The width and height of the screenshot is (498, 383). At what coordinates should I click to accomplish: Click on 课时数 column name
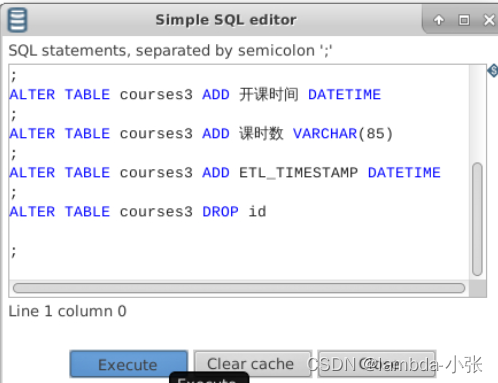pyautogui.click(x=261, y=134)
